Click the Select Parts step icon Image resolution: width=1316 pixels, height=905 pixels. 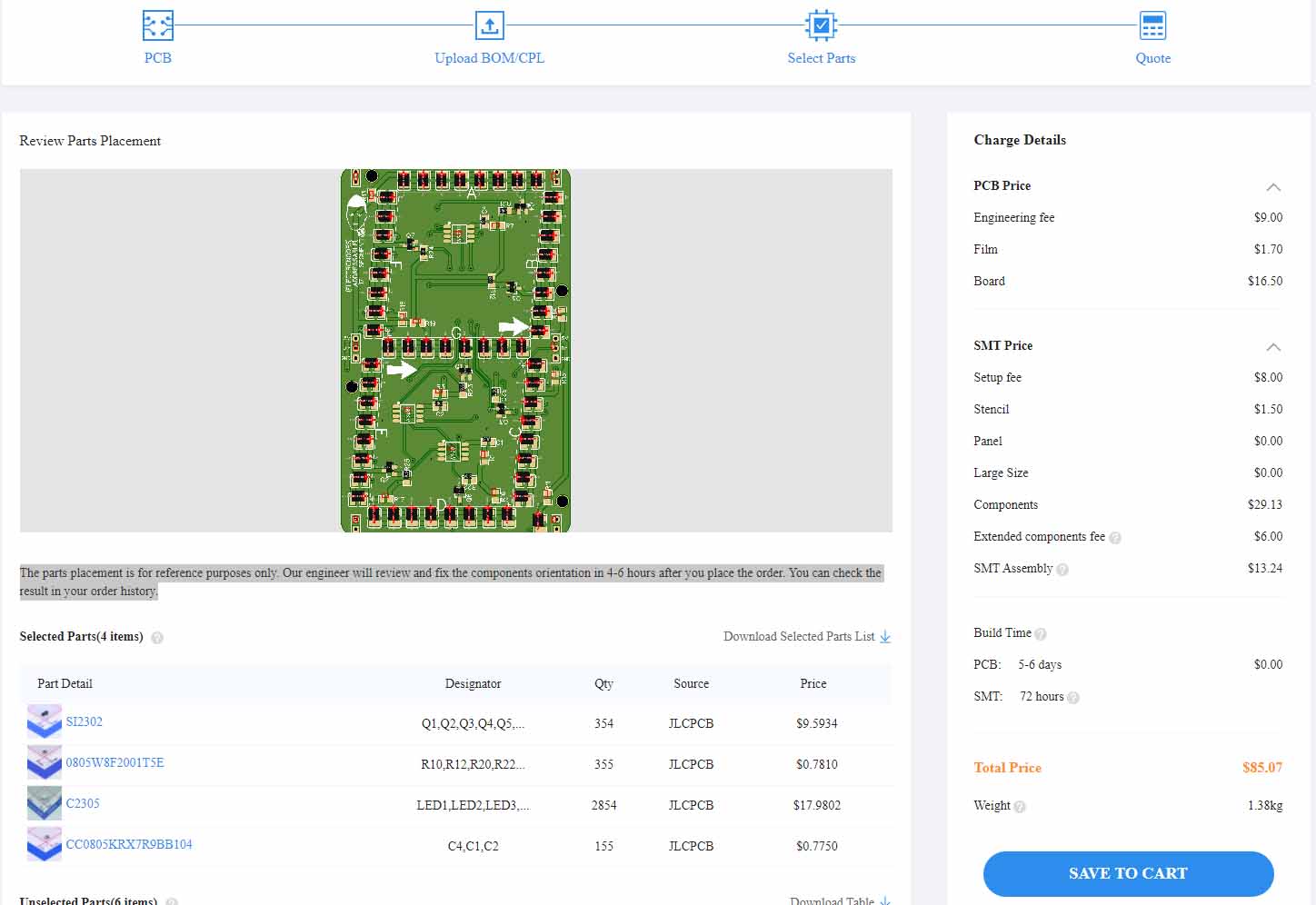click(821, 25)
